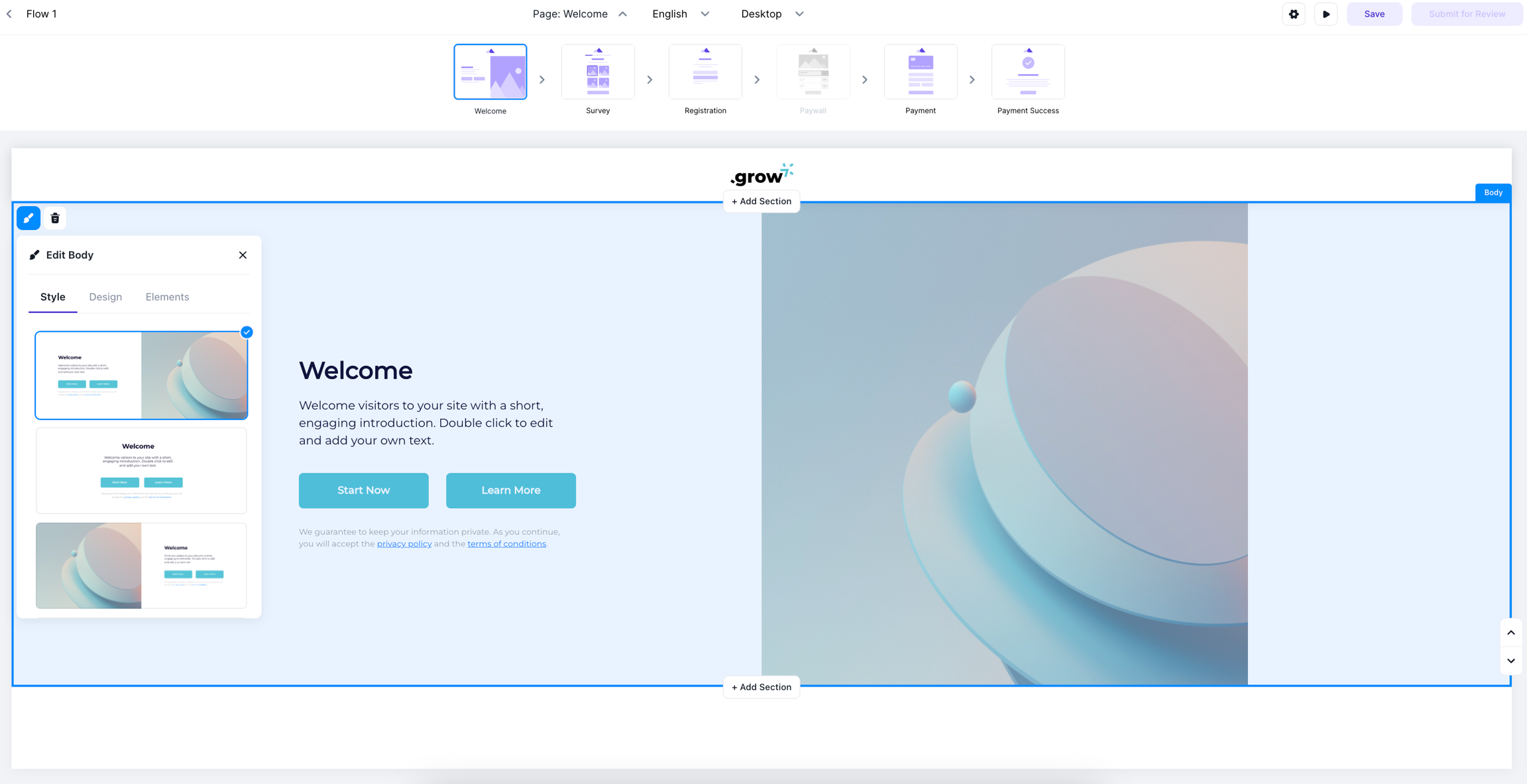This screenshot has height=784, width=1527.
Task: Close the Edit Body panel
Action: coord(243,255)
